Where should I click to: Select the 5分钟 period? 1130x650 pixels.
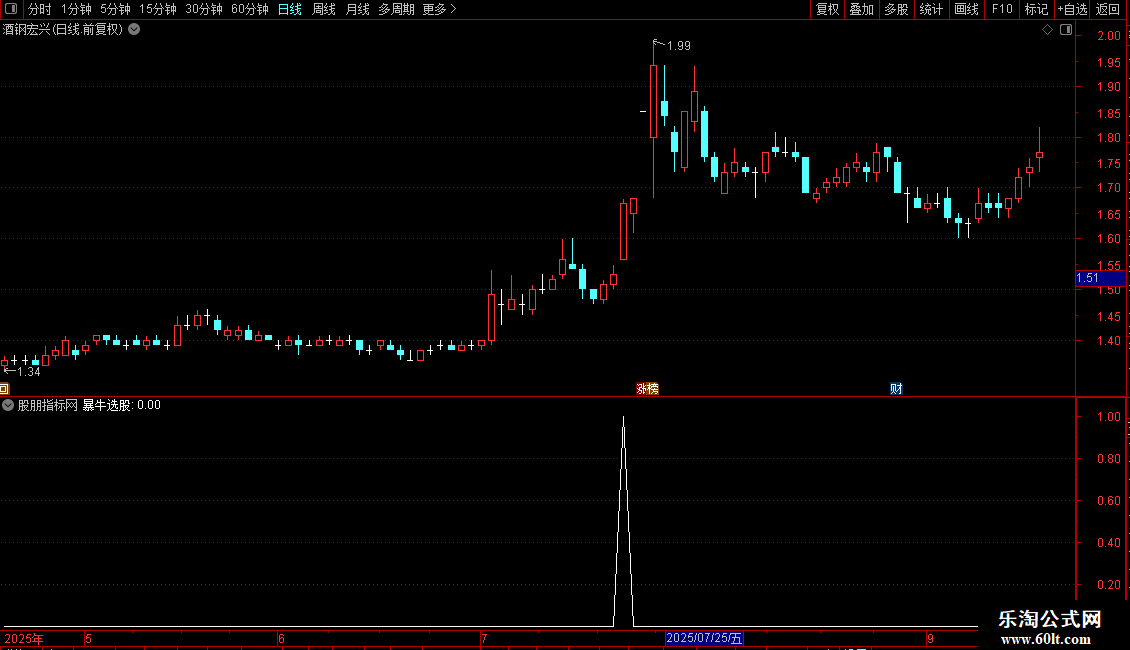pyautogui.click(x=115, y=9)
